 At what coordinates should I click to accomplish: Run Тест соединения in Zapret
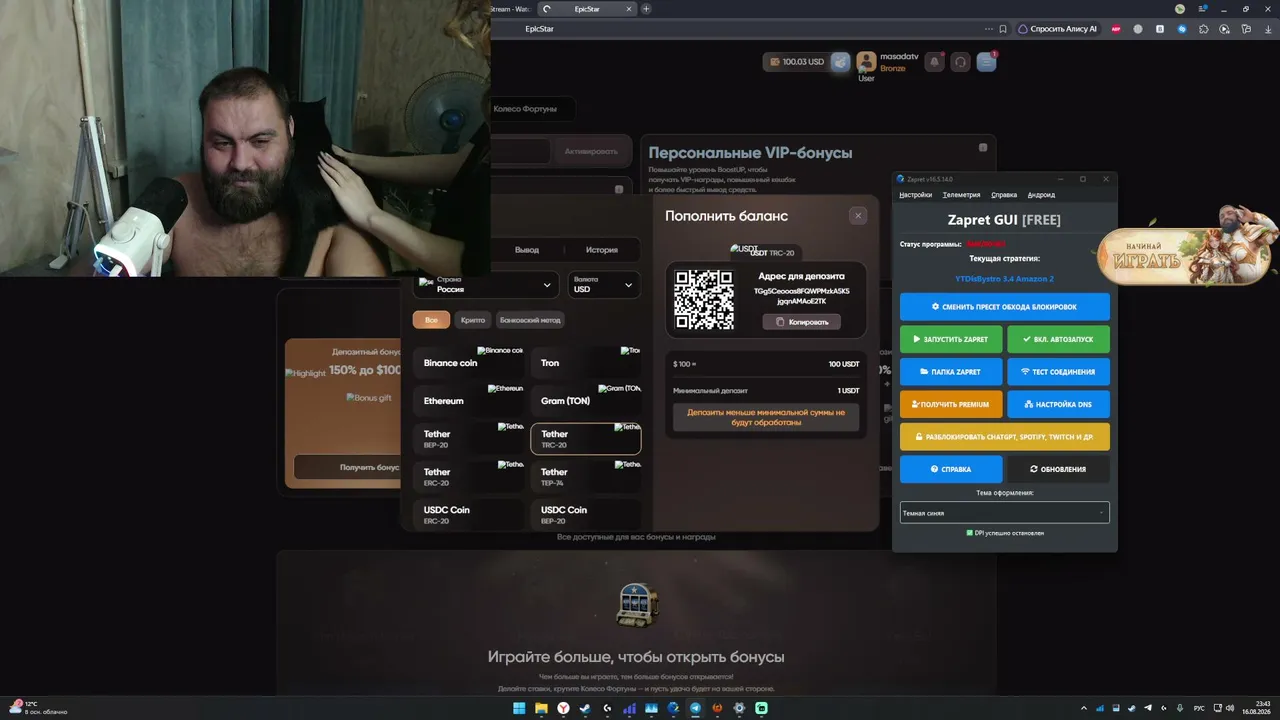point(1058,372)
